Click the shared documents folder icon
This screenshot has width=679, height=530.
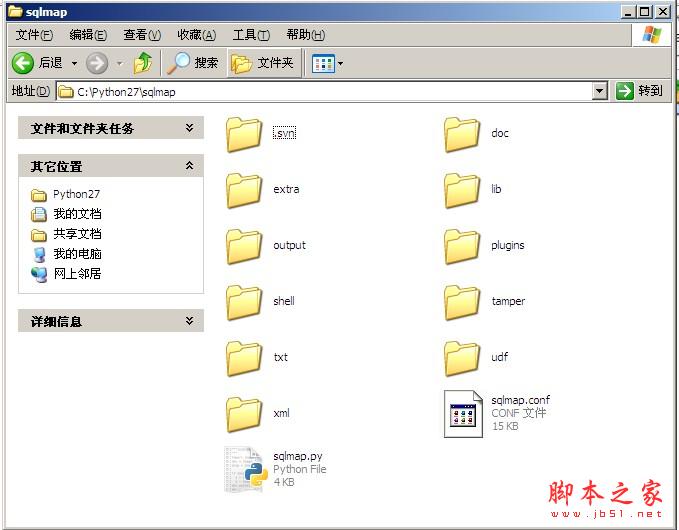pyautogui.click(x=39, y=235)
